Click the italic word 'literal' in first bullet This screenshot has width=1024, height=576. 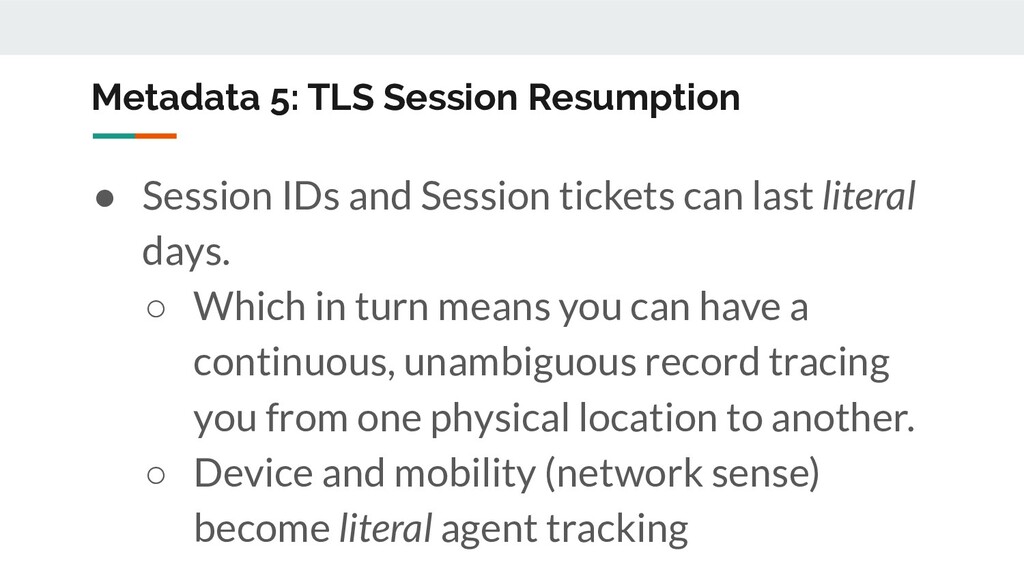[x=869, y=196]
